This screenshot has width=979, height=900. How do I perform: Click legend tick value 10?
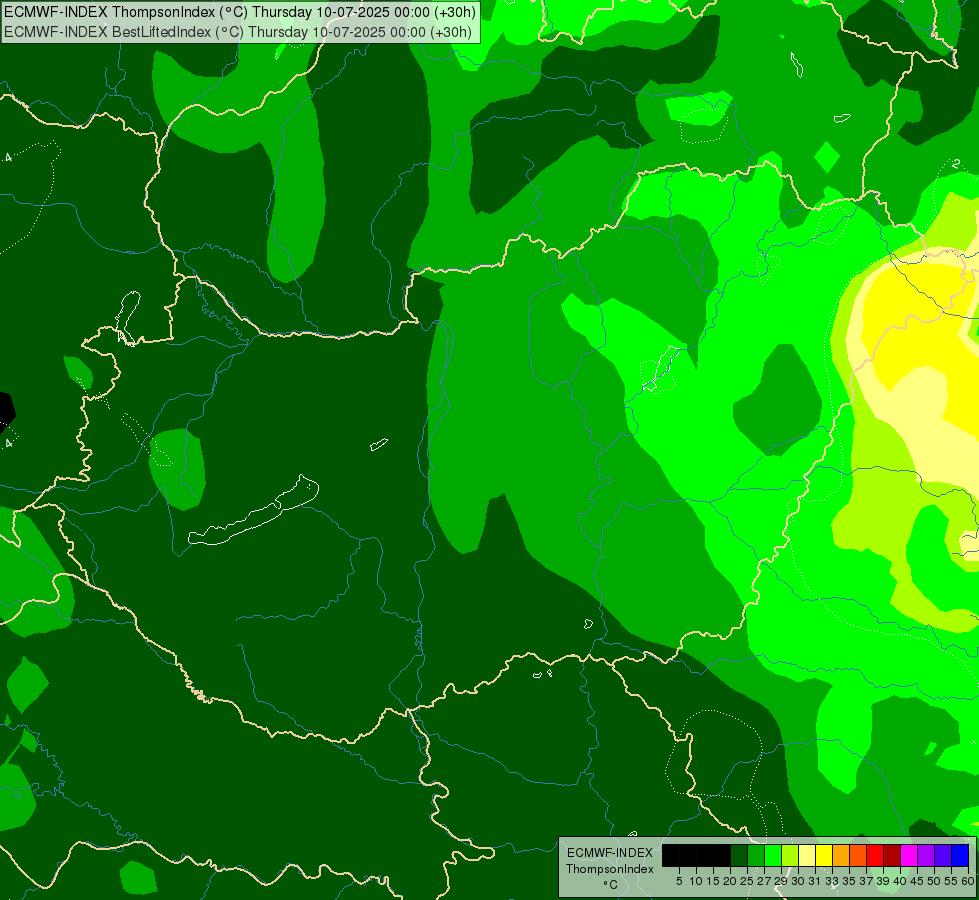pos(696,881)
